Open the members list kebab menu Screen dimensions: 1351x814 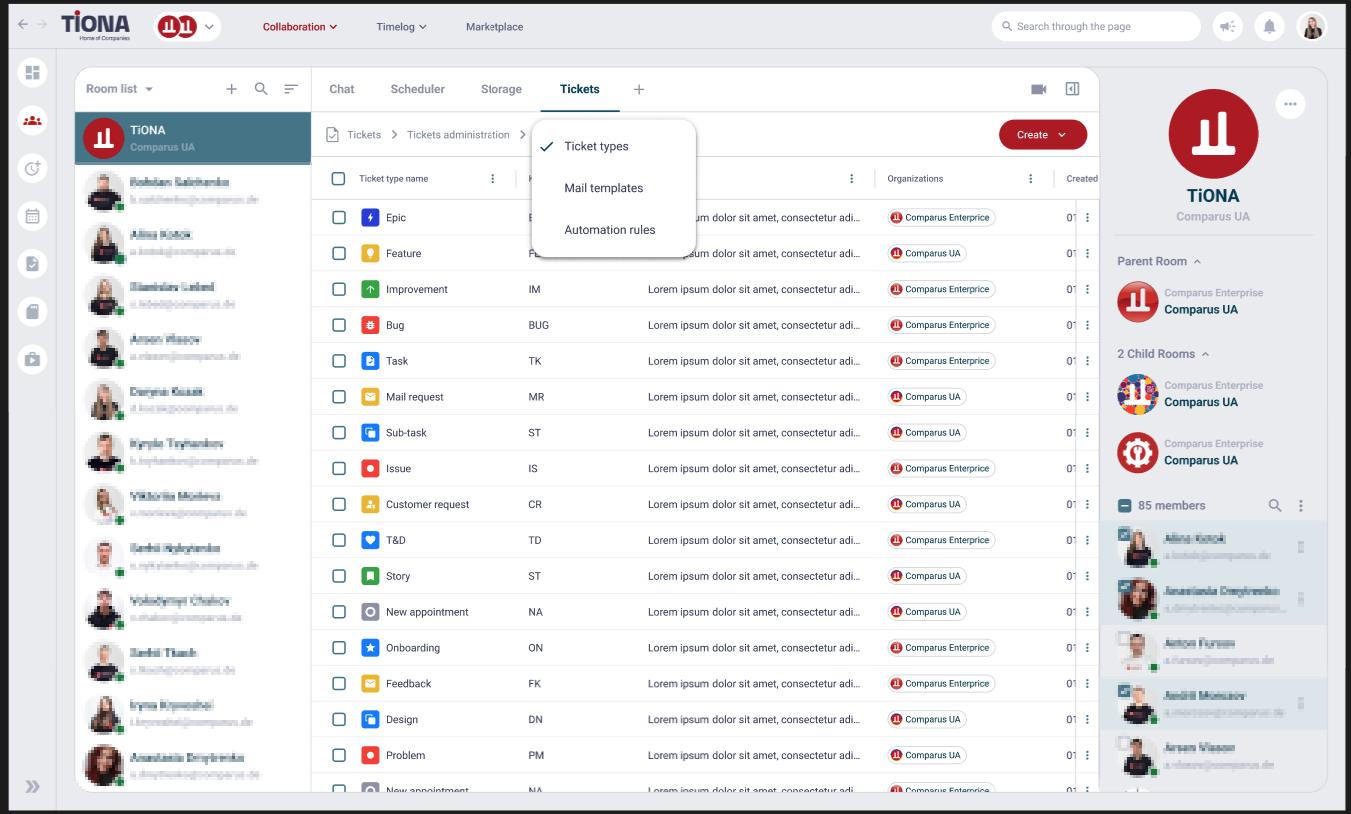pos(1301,506)
